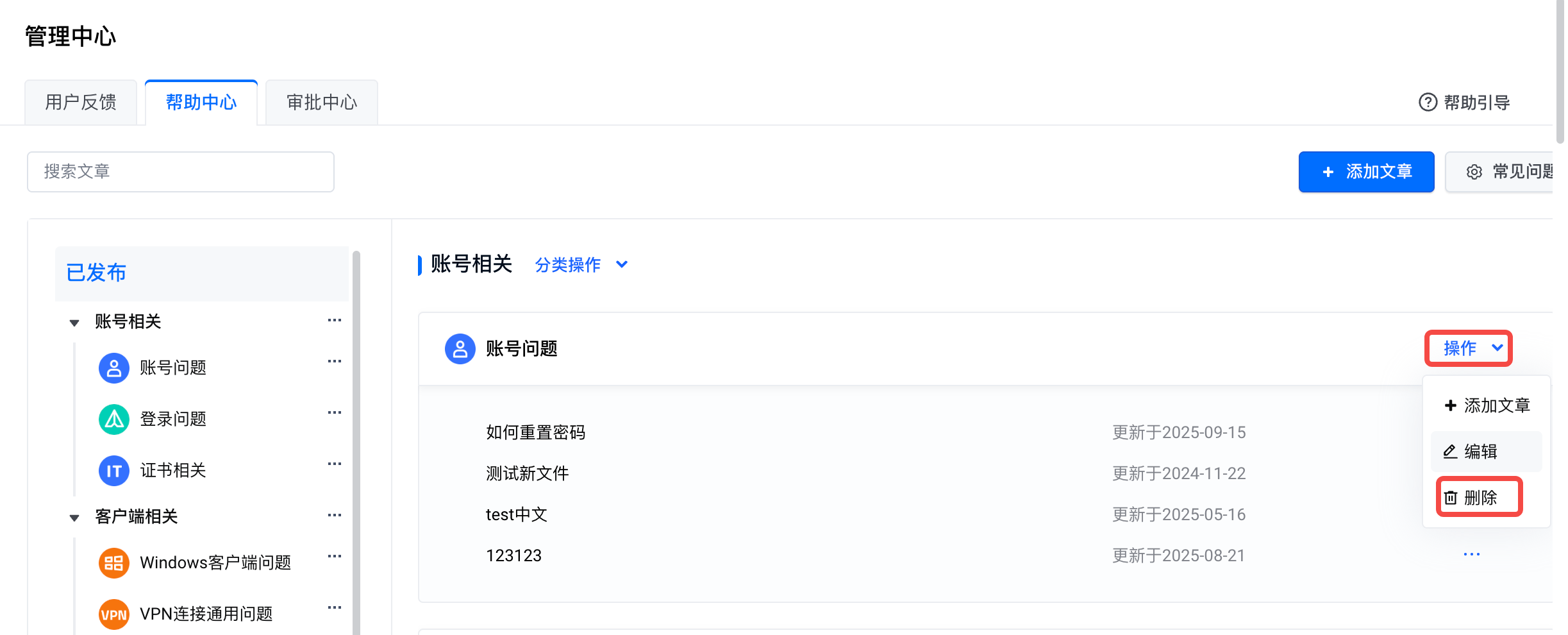Click the date 更新于2025-05-16
1568x635 pixels.
pyautogui.click(x=1179, y=514)
